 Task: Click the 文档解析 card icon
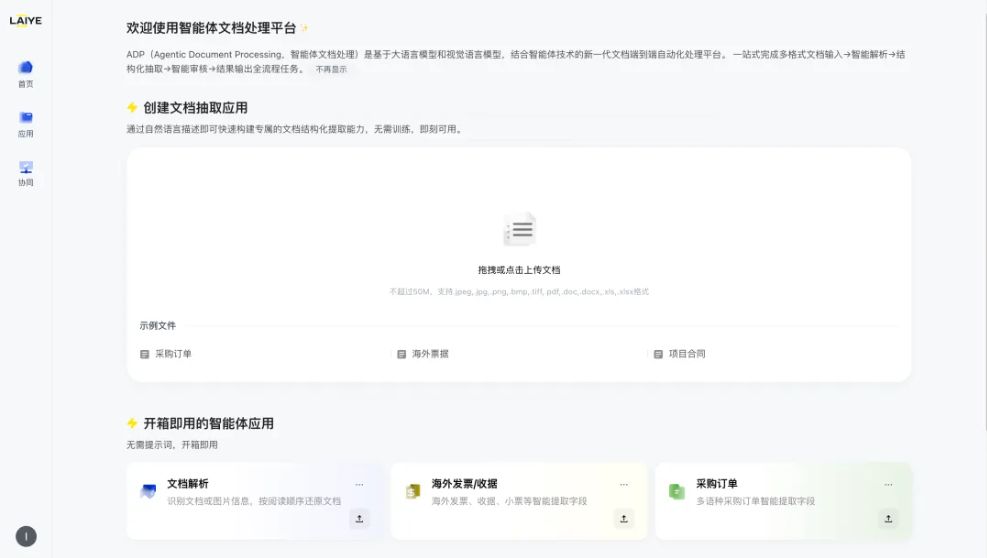pyautogui.click(x=149, y=491)
